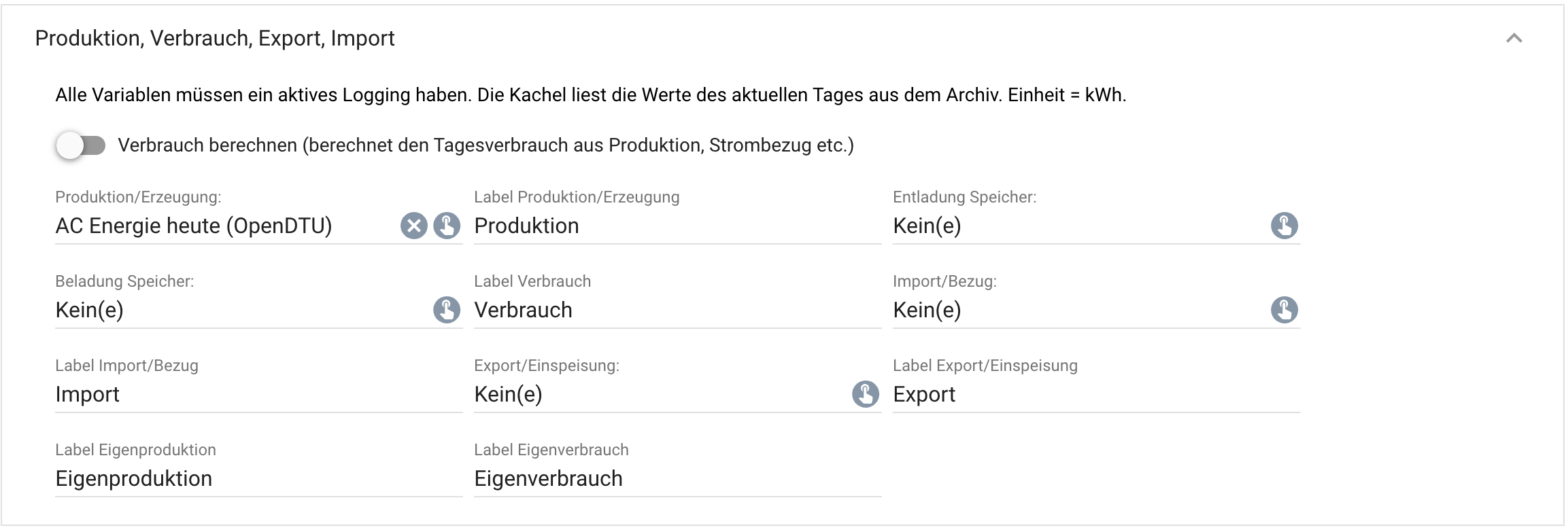Click the Label Export/Einspeisung text field

1096,395
